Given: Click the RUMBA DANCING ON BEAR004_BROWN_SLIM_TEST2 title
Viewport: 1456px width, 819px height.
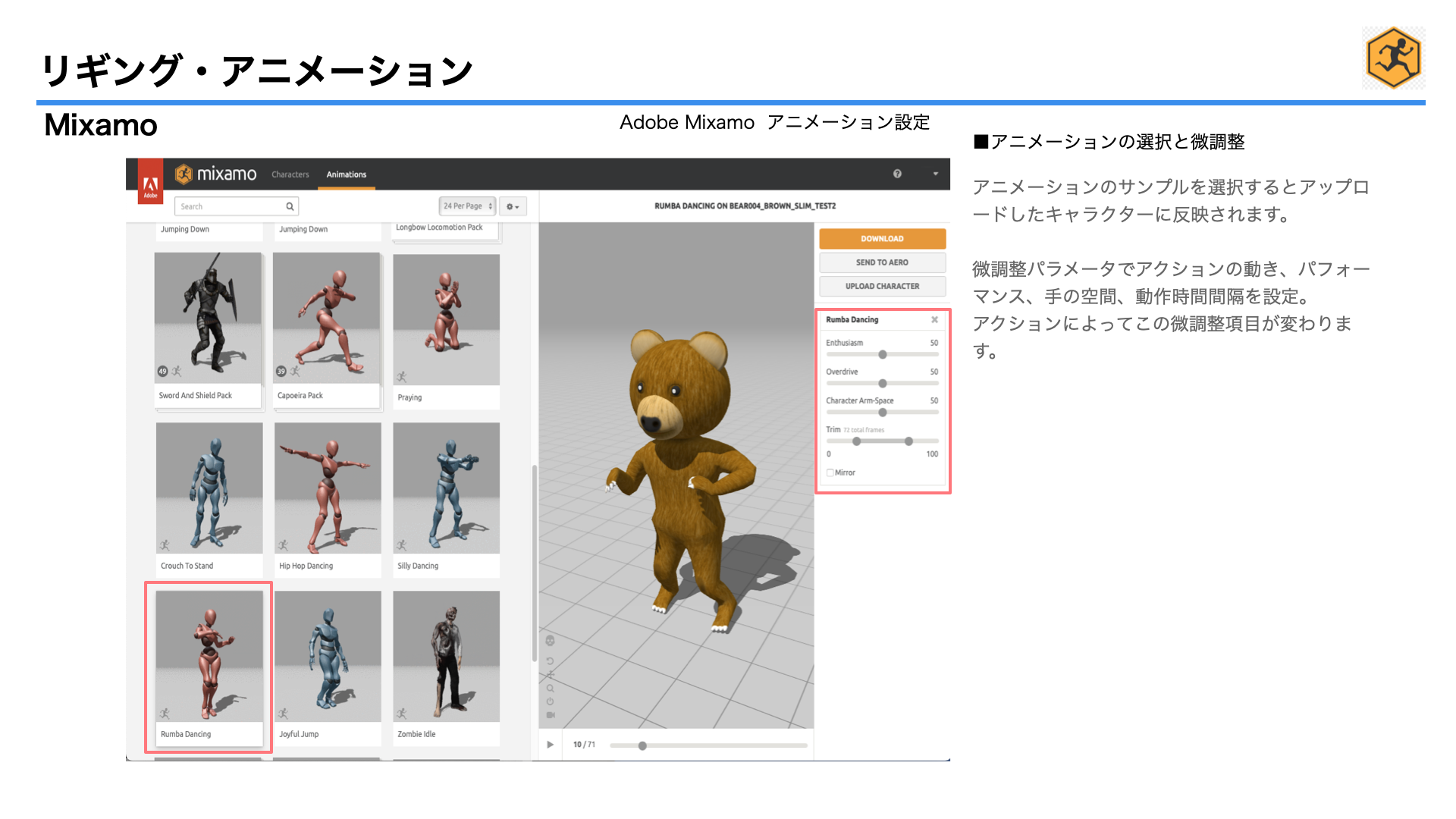Looking at the screenshot, I should [745, 206].
